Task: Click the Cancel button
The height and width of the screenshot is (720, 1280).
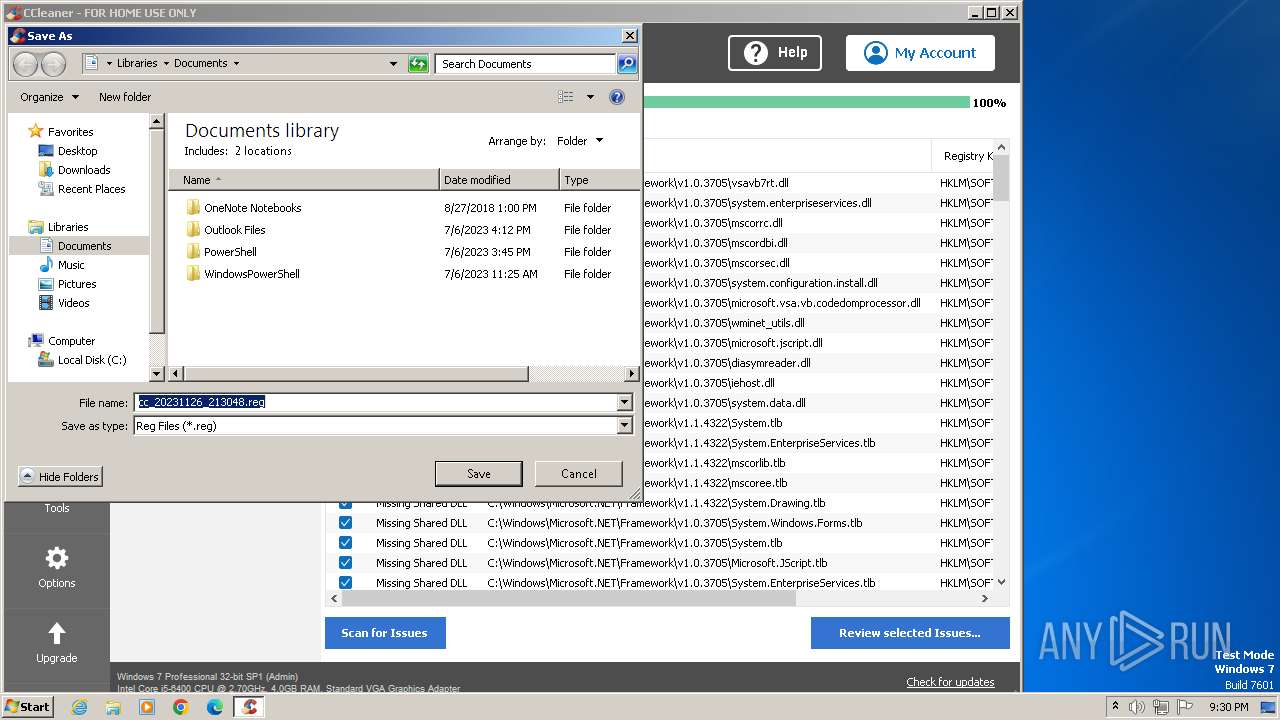Action: (579, 474)
